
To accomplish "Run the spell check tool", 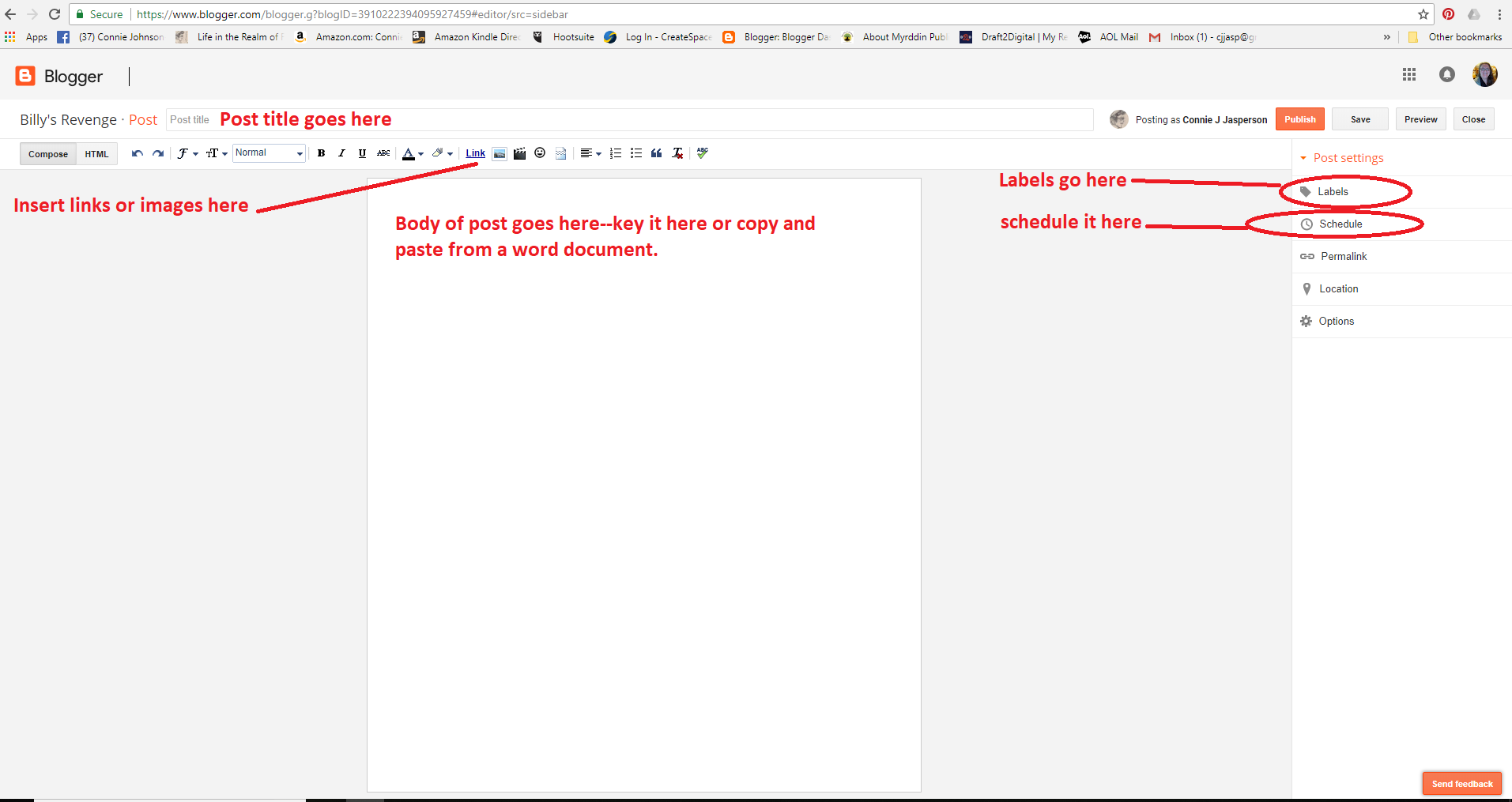I will point(703,153).
